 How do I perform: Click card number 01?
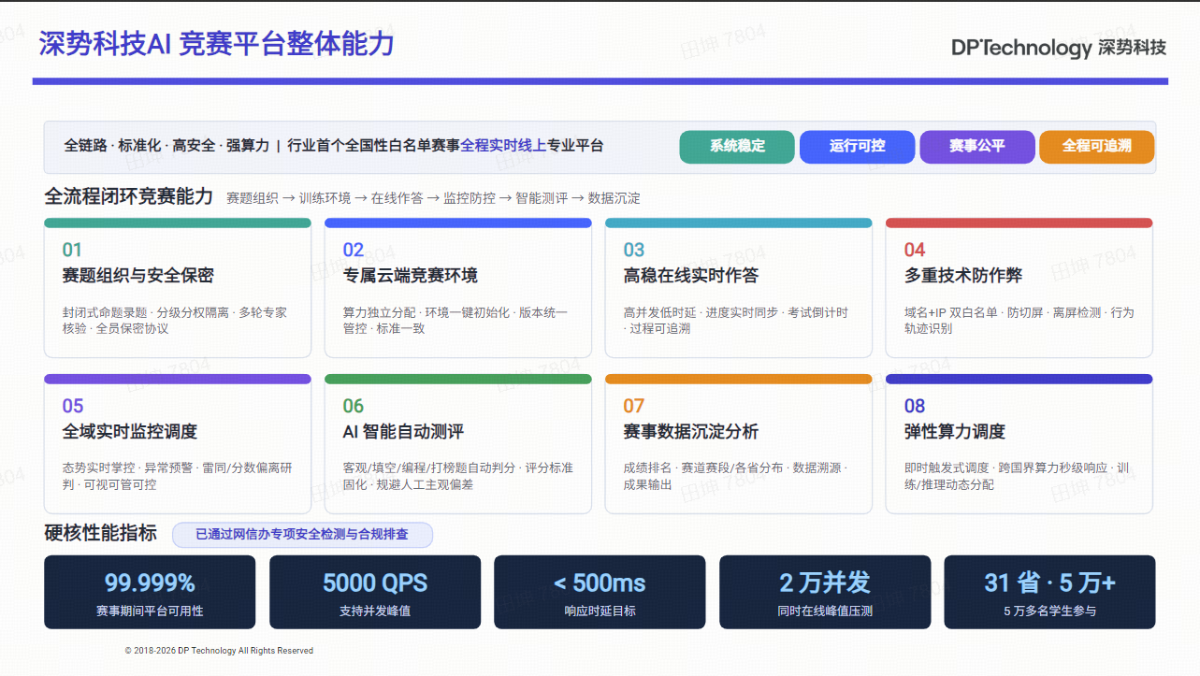coord(72,250)
